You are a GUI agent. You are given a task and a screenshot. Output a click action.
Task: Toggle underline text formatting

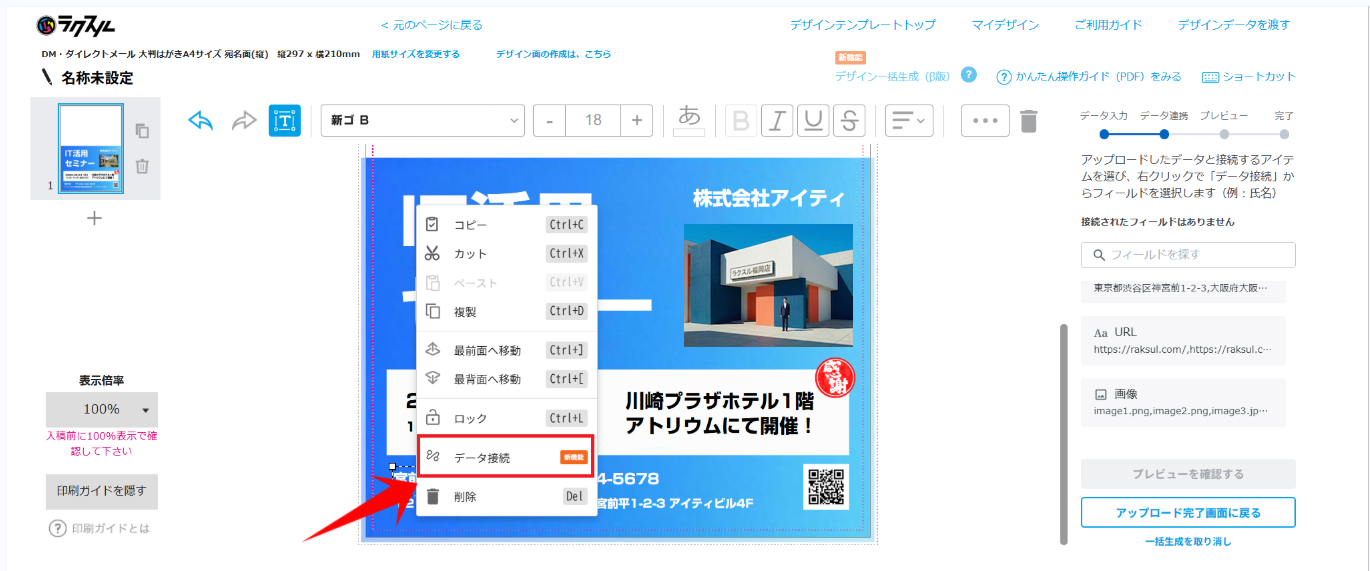coord(814,121)
